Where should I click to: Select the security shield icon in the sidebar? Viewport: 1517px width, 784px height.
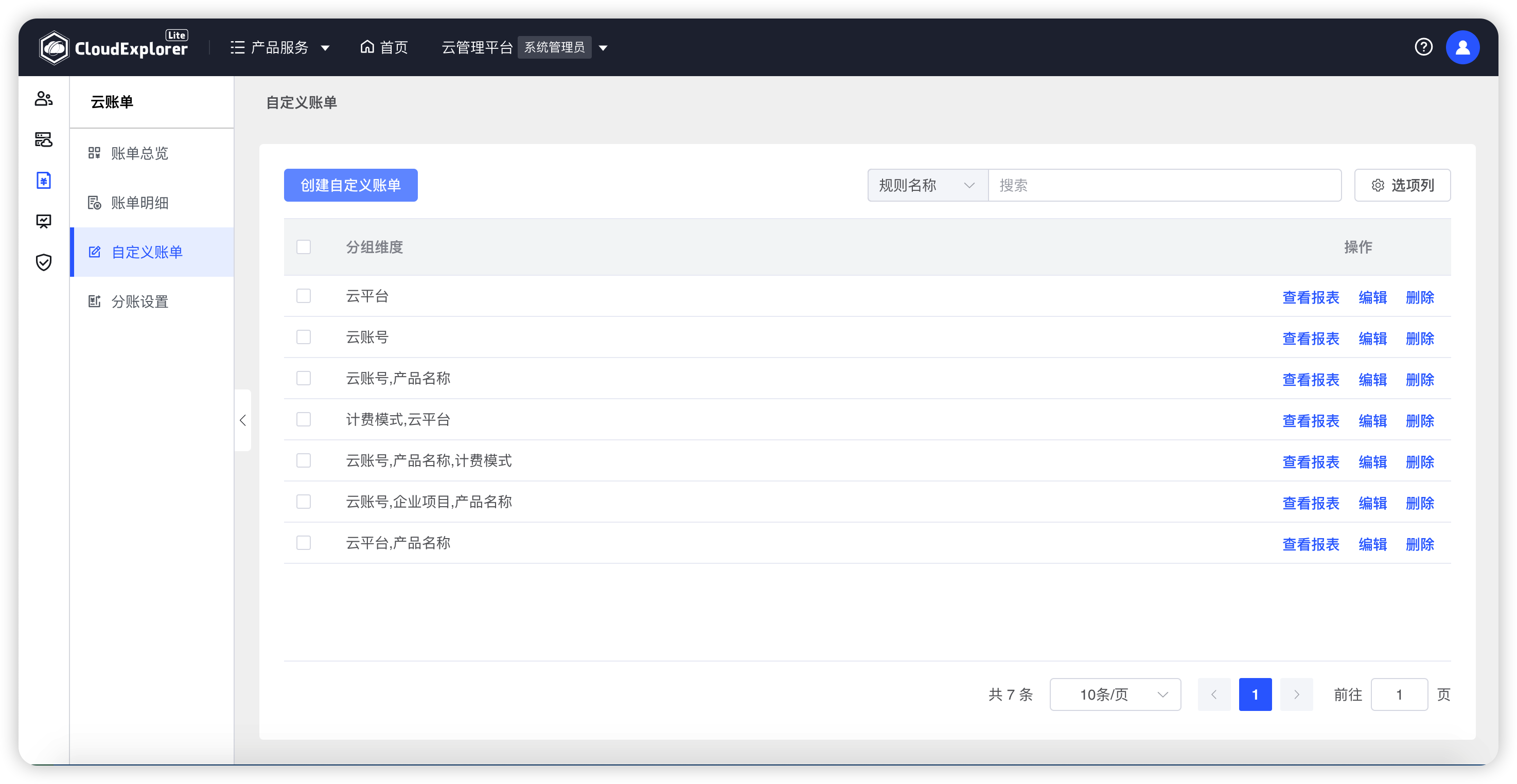(44, 262)
